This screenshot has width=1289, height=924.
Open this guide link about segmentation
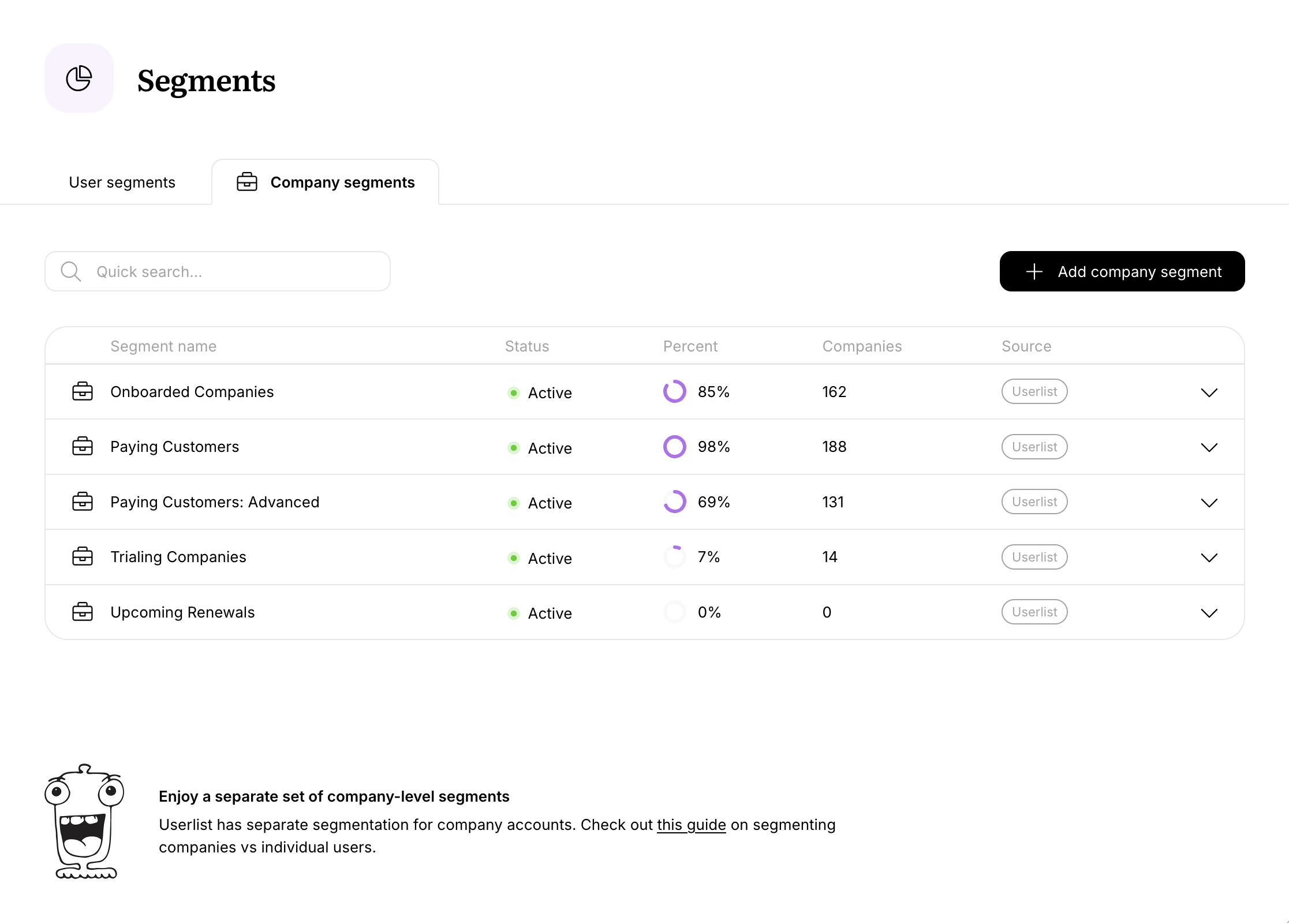pos(691,825)
